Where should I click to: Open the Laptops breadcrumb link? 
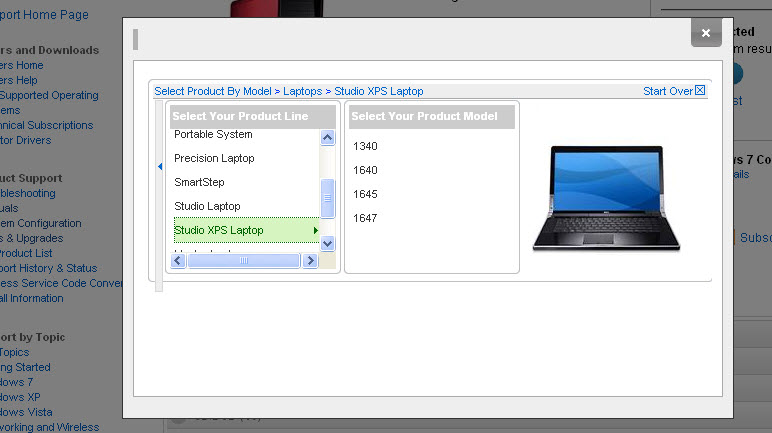pyautogui.click(x=302, y=91)
